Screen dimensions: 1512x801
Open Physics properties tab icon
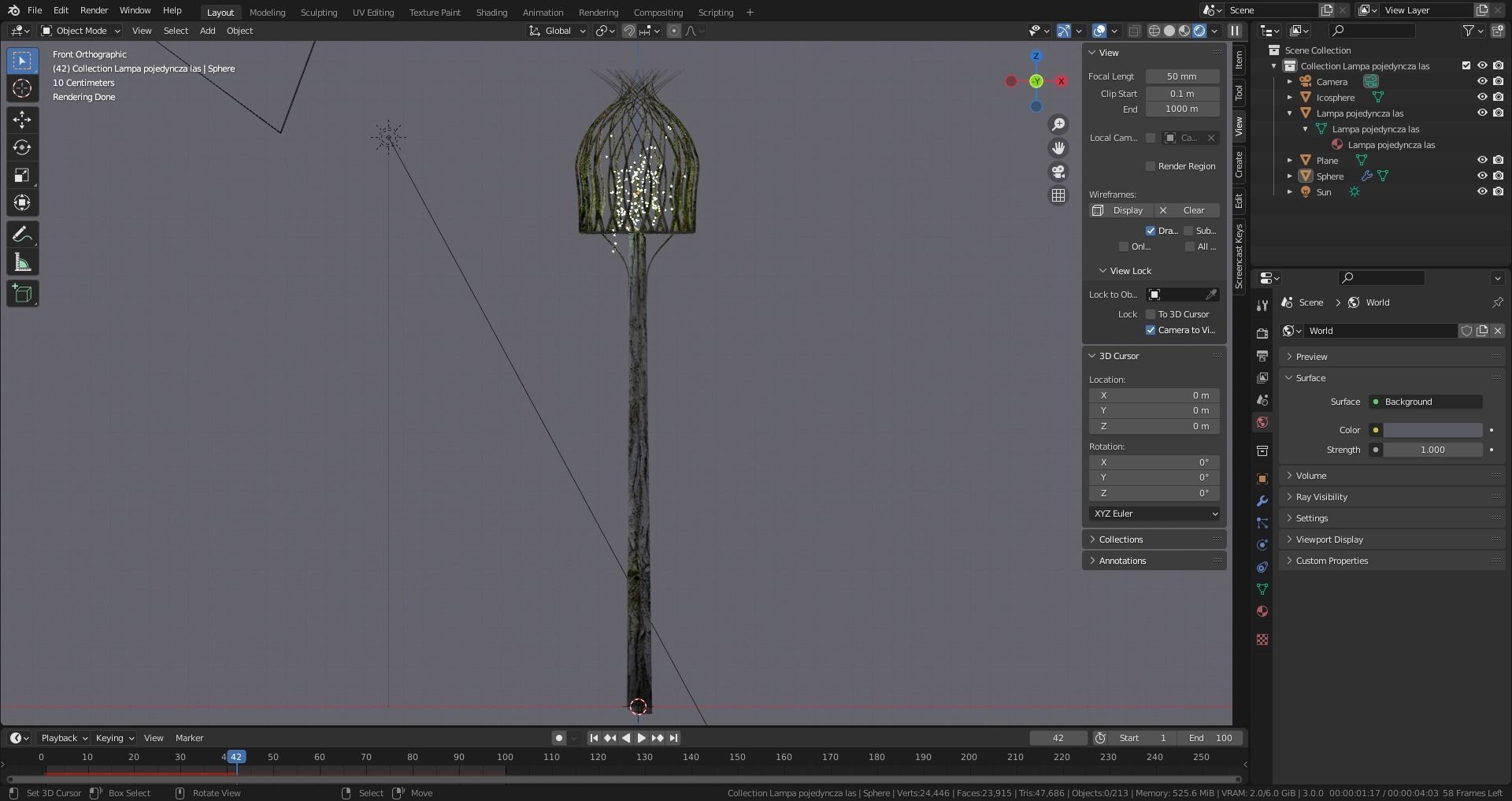[1262, 545]
